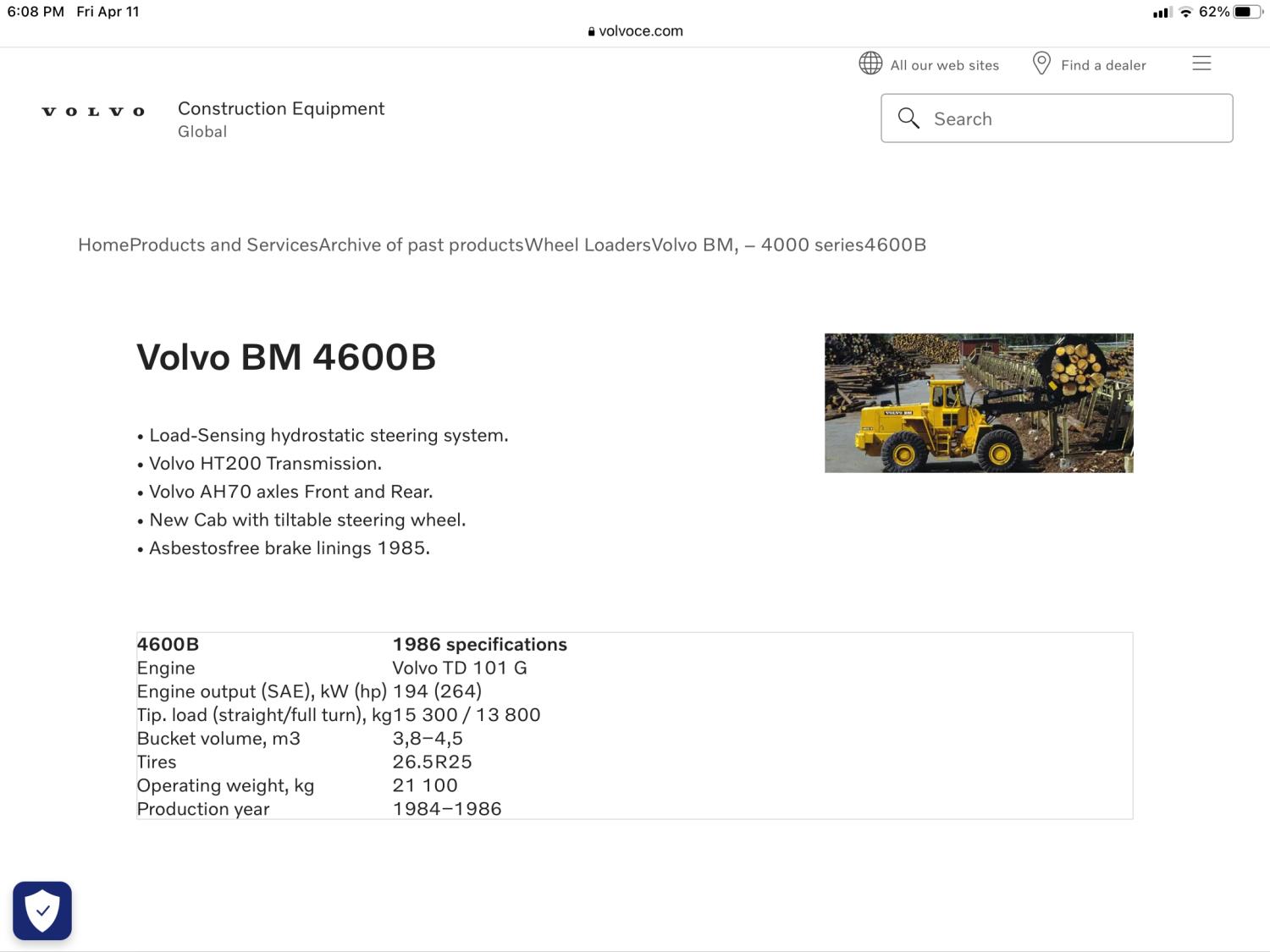Tap the padlock icon beside volvoce.com

(x=591, y=31)
